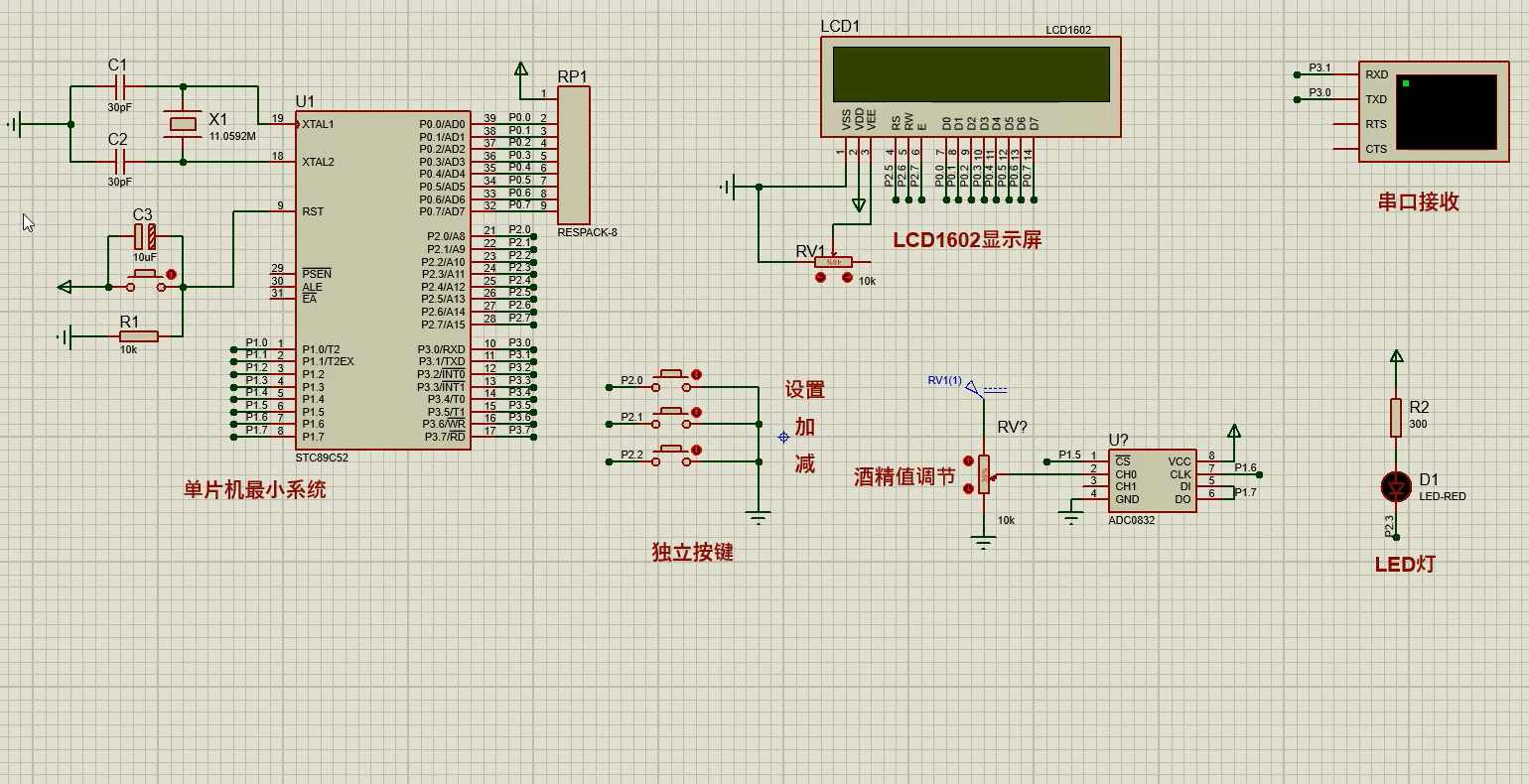Select the R2 300 ohm resistor
The height and width of the screenshot is (784, 1529).
[1396, 417]
